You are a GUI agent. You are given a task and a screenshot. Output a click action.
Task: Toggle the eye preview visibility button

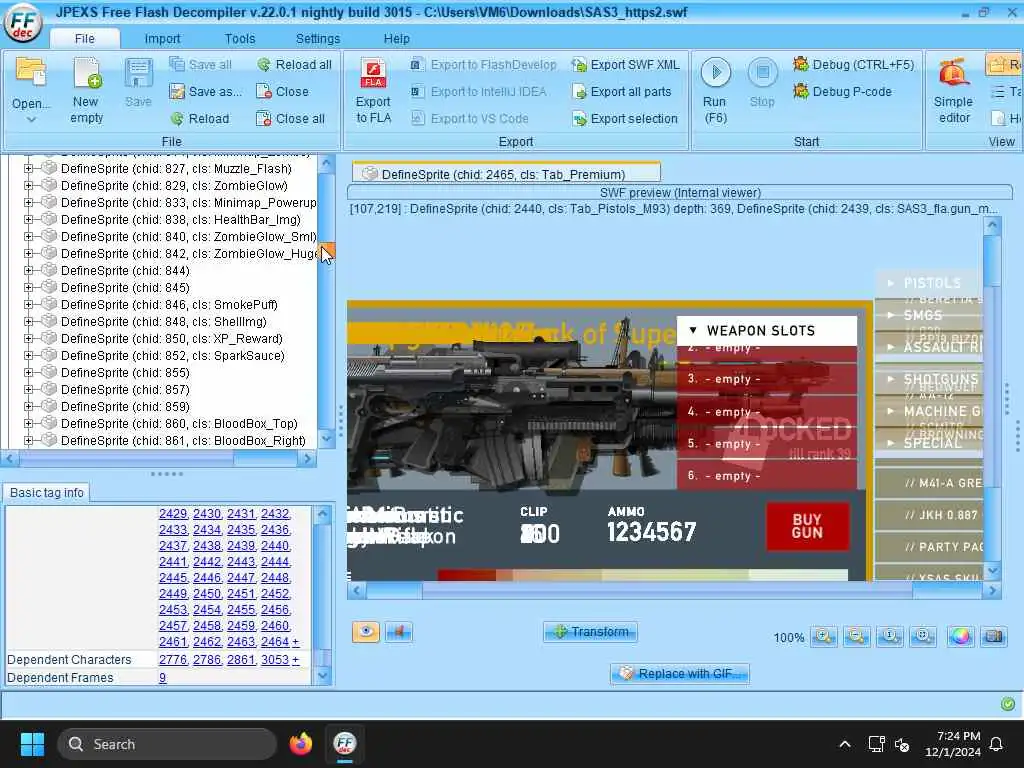pyautogui.click(x=366, y=632)
